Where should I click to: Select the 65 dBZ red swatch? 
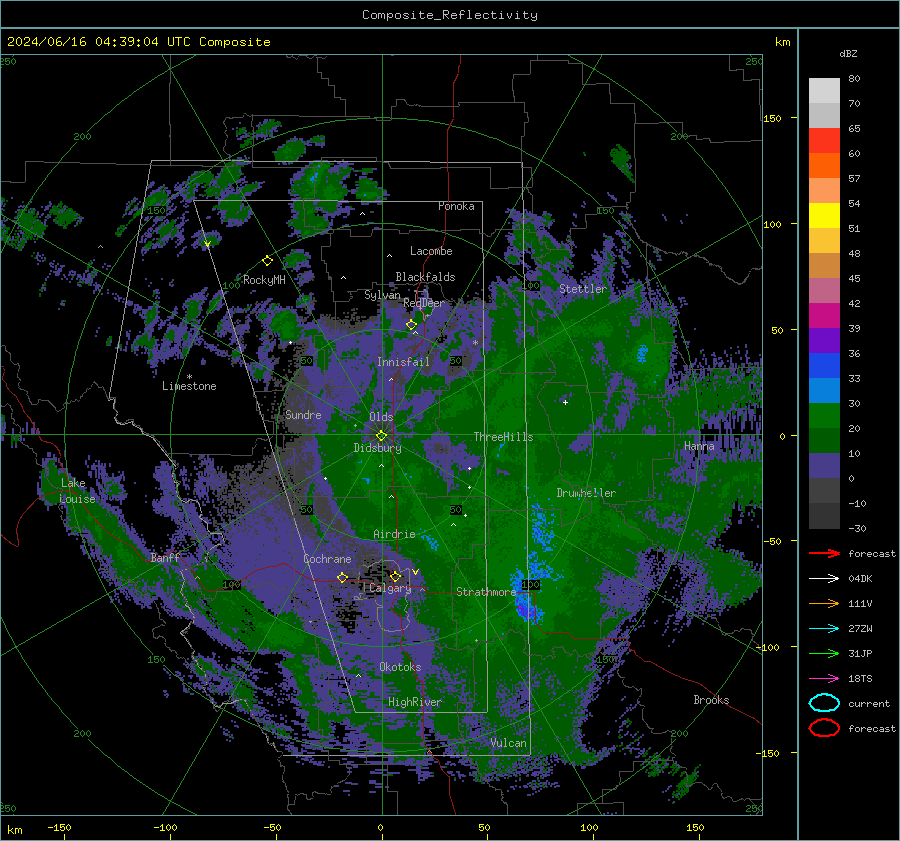click(824, 140)
